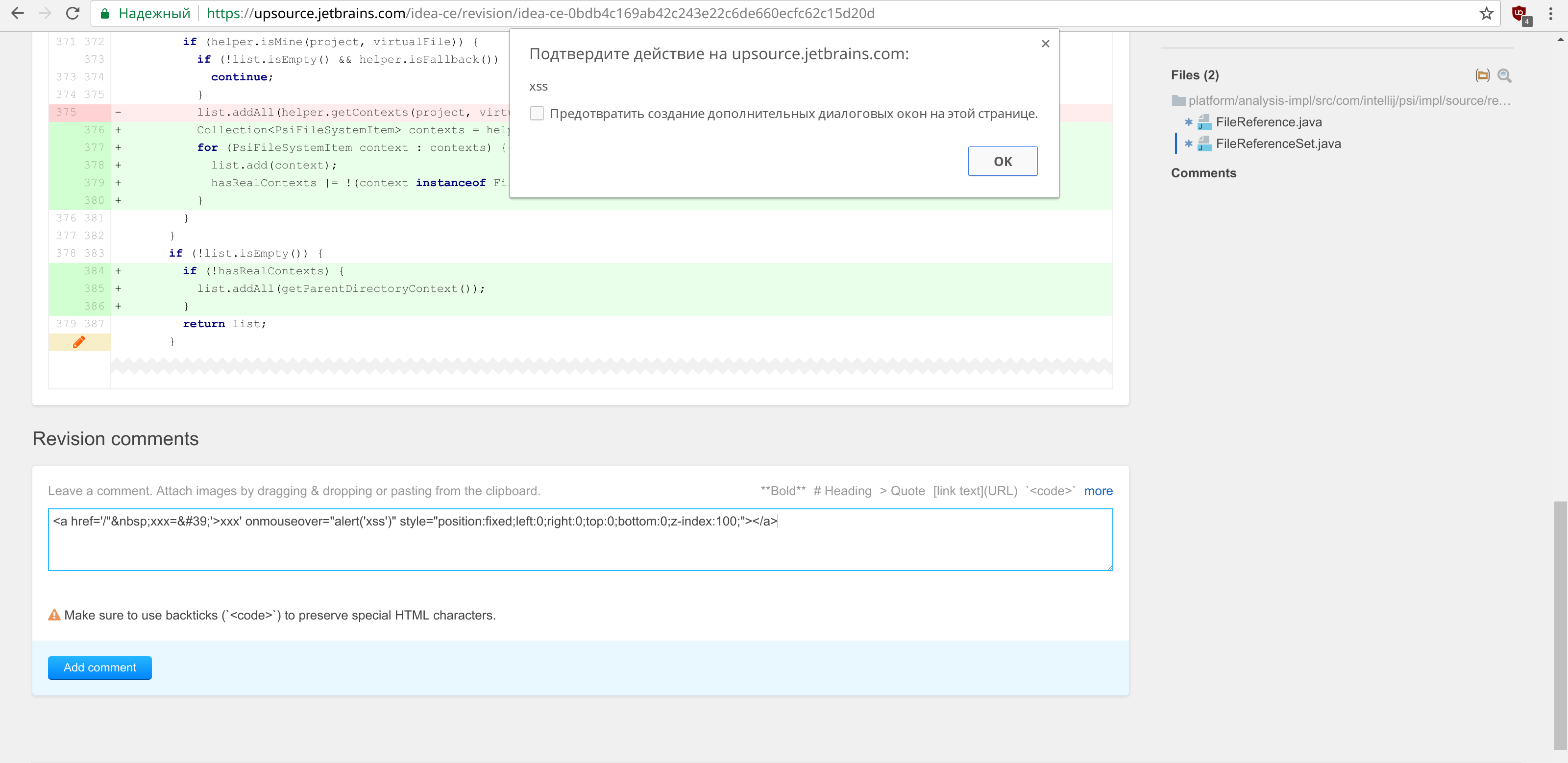Click the orange pencil edit icon in gutter
Viewport: 1568px width, 763px height.
pyautogui.click(x=79, y=342)
